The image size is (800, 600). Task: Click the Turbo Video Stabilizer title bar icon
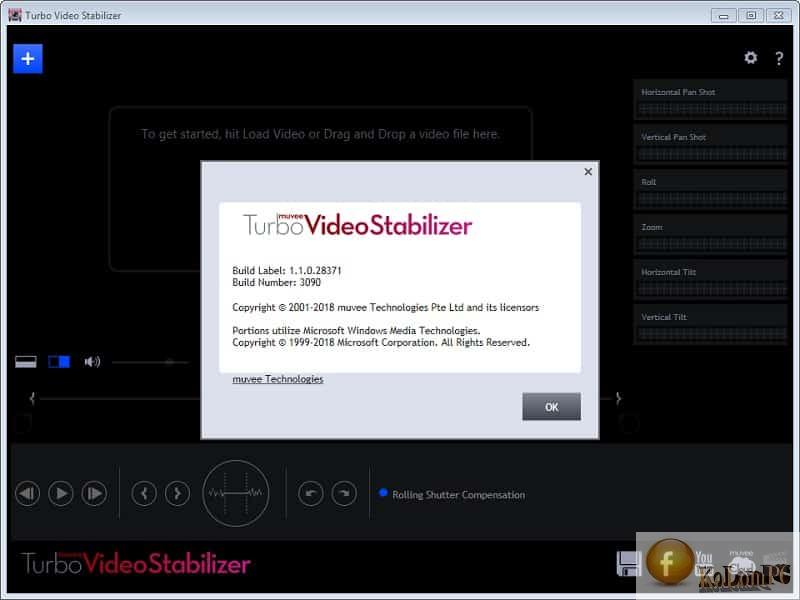point(15,15)
